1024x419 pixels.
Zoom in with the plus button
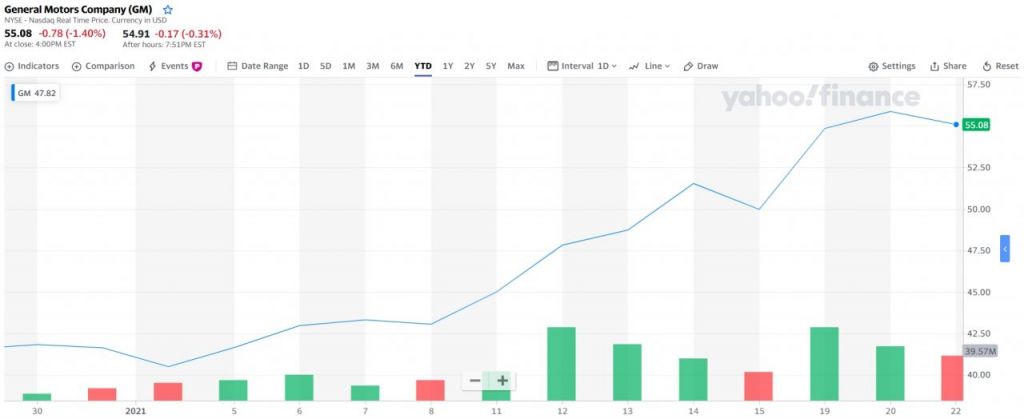[502, 380]
